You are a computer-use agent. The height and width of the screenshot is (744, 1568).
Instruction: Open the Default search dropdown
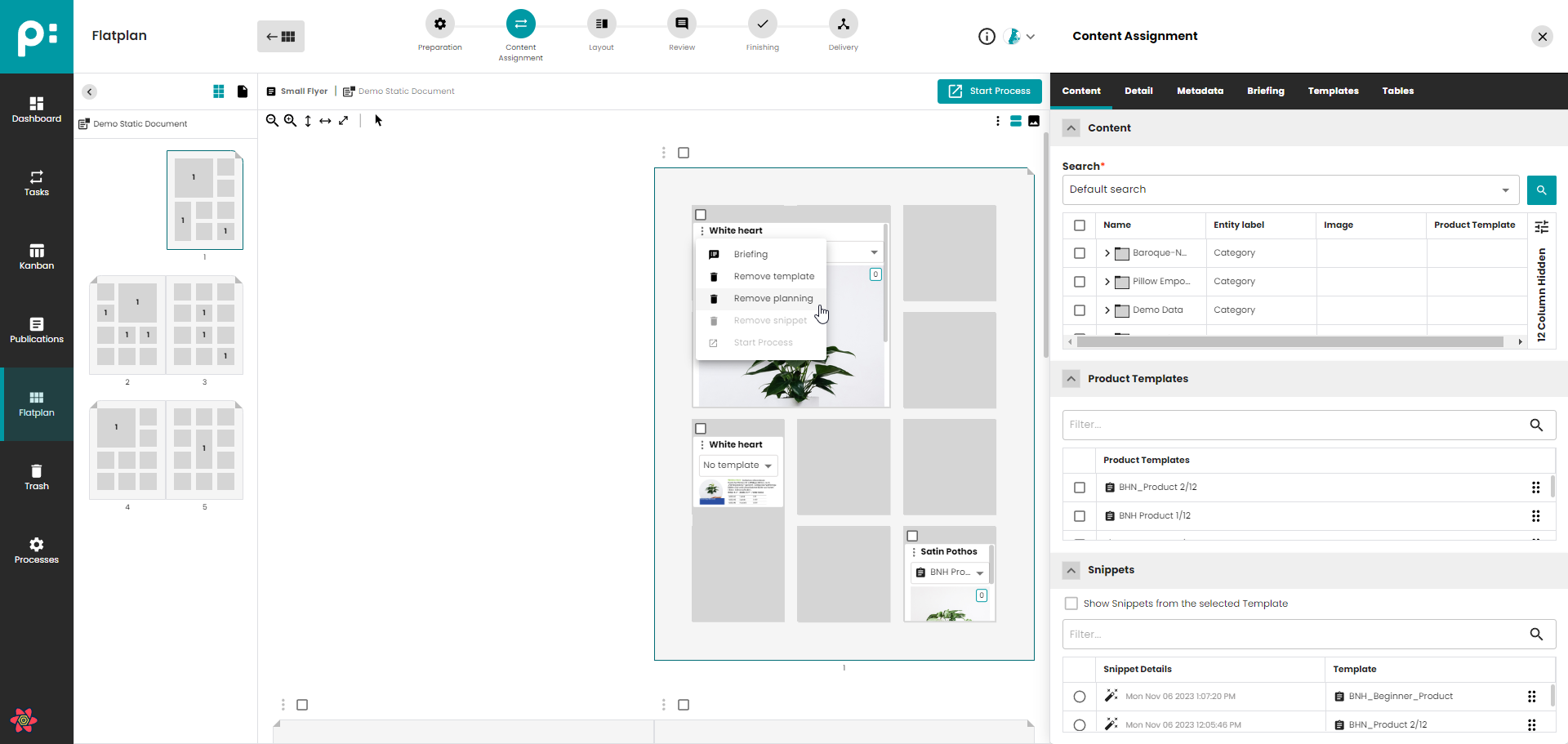(1290, 190)
